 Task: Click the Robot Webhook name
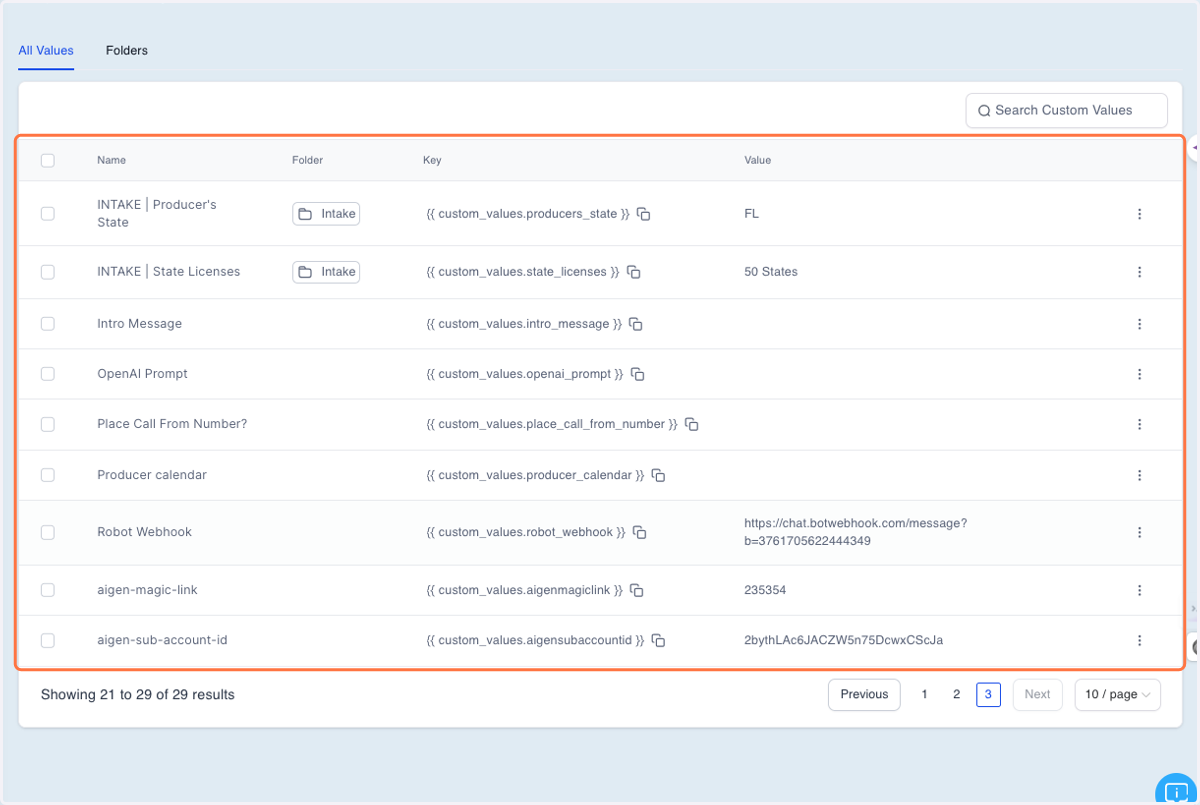(x=144, y=532)
